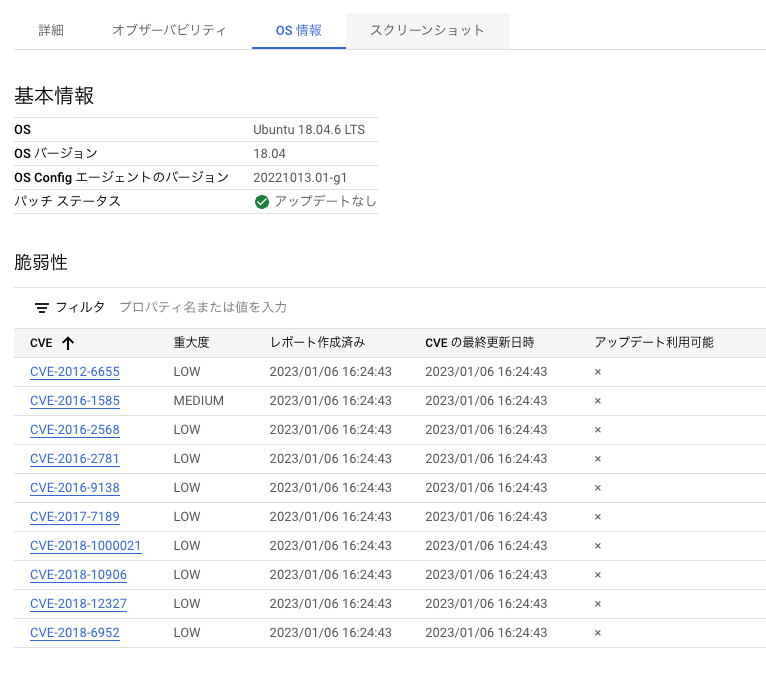Go to the スクリーンショット tab
Viewport: 766px width, 681px height.
(x=427, y=31)
